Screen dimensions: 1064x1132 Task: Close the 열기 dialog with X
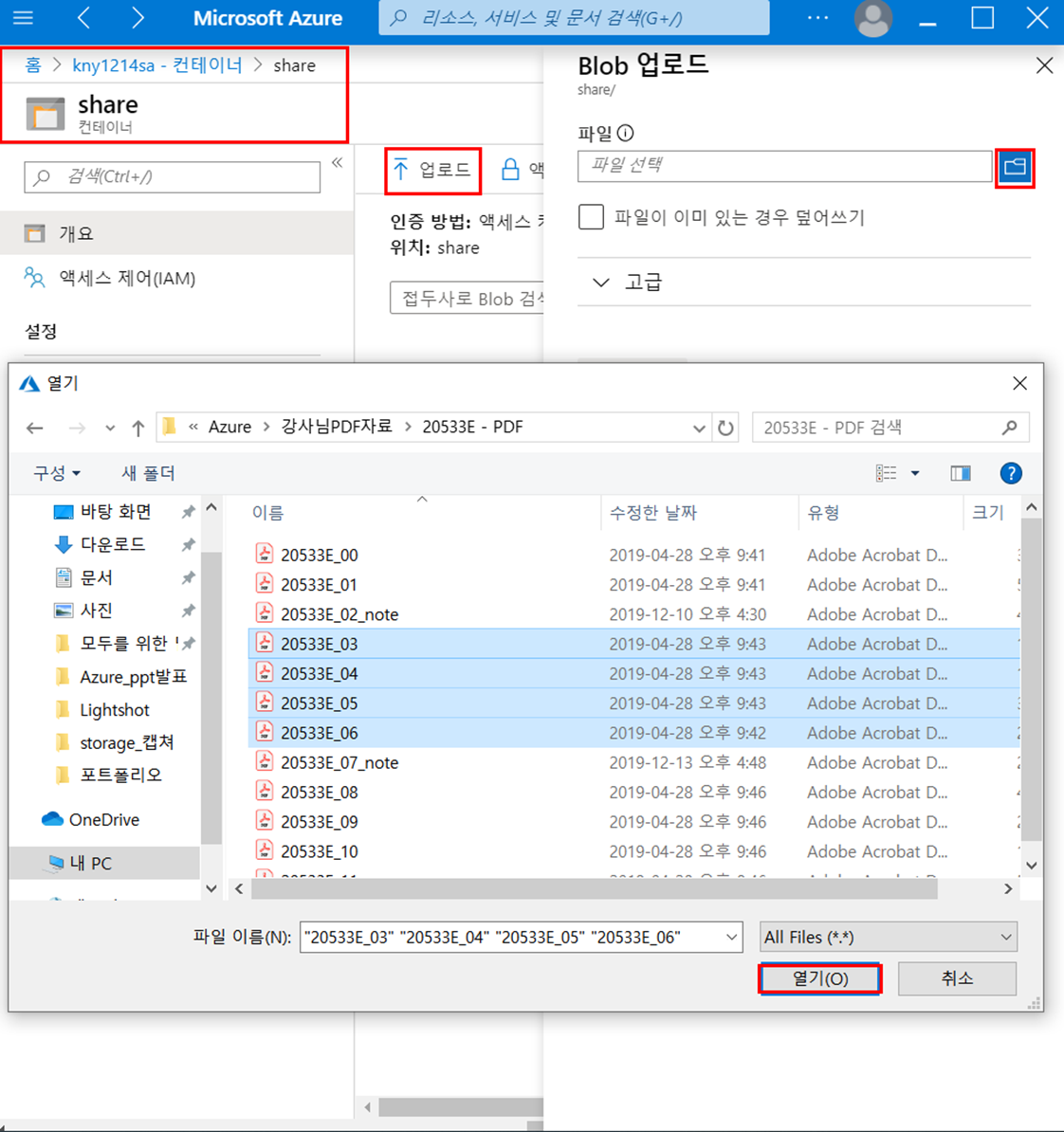[x=1019, y=383]
